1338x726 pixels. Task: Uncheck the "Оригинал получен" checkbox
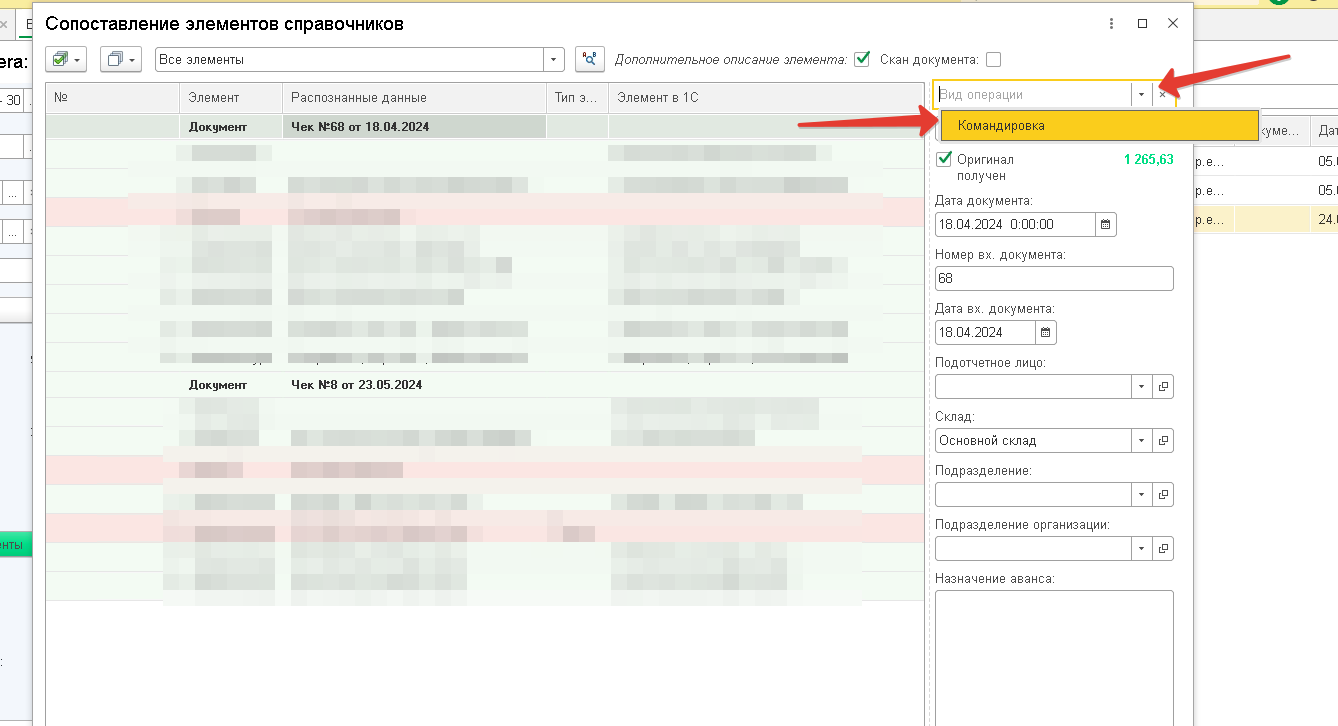(944, 159)
